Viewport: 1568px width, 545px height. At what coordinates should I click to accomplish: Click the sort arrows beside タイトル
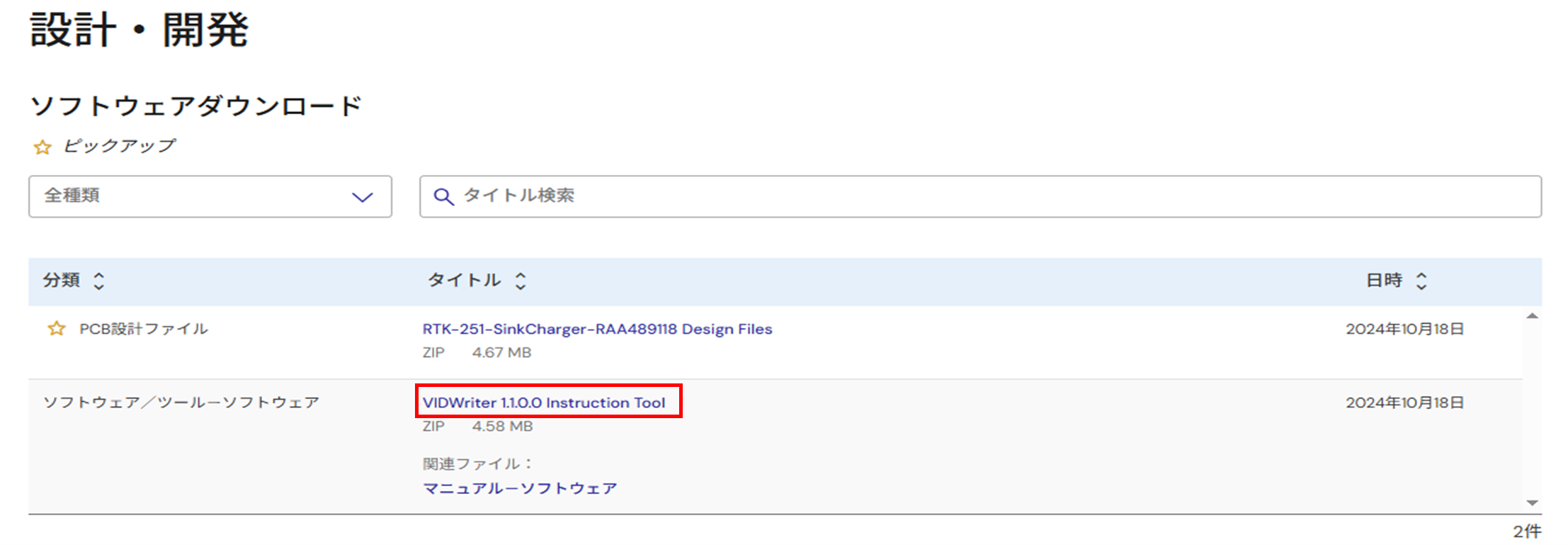521,281
